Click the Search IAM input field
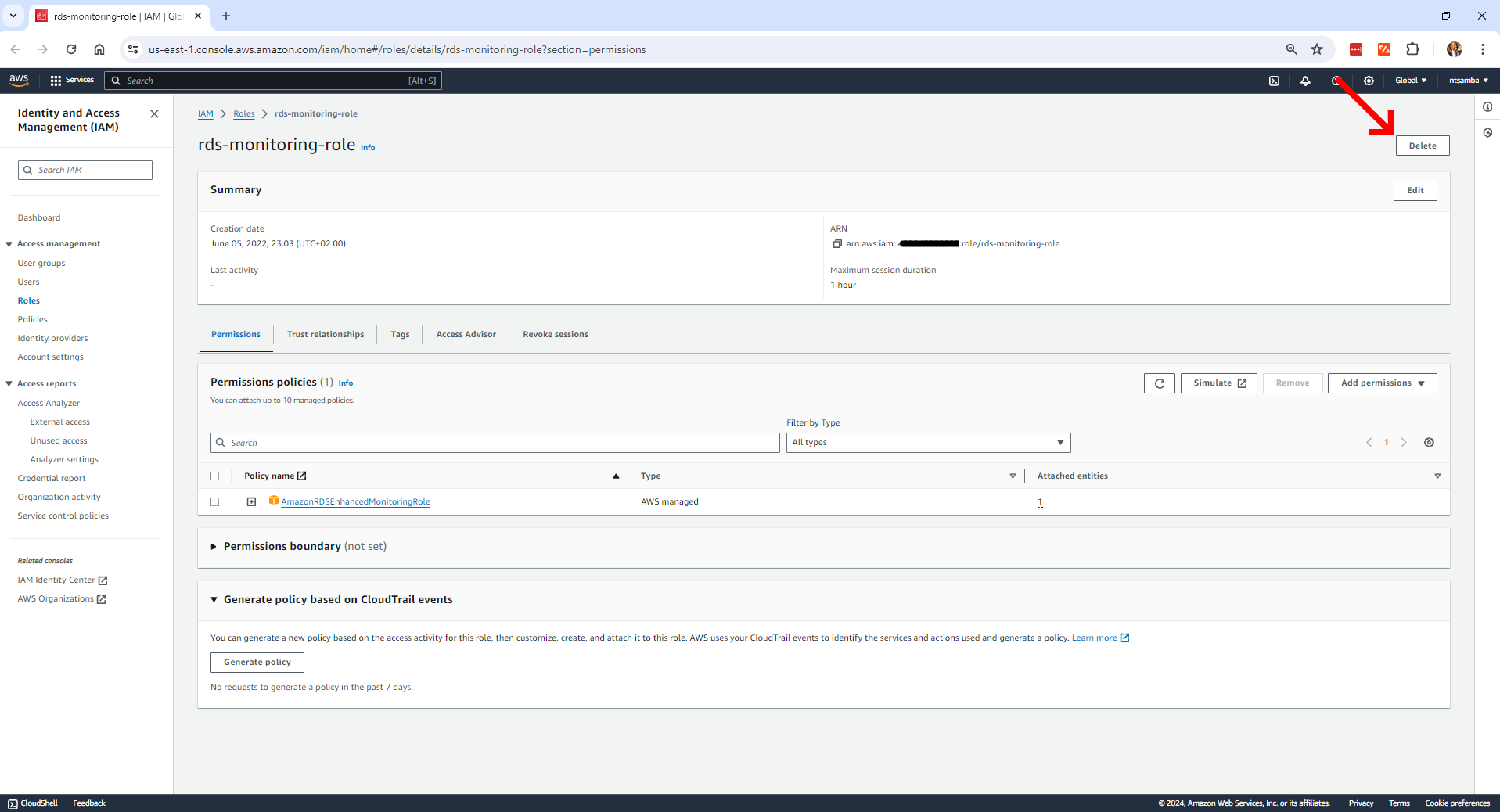This screenshot has width=1500, height=812. pyautogui.click(x=85, y=171)
